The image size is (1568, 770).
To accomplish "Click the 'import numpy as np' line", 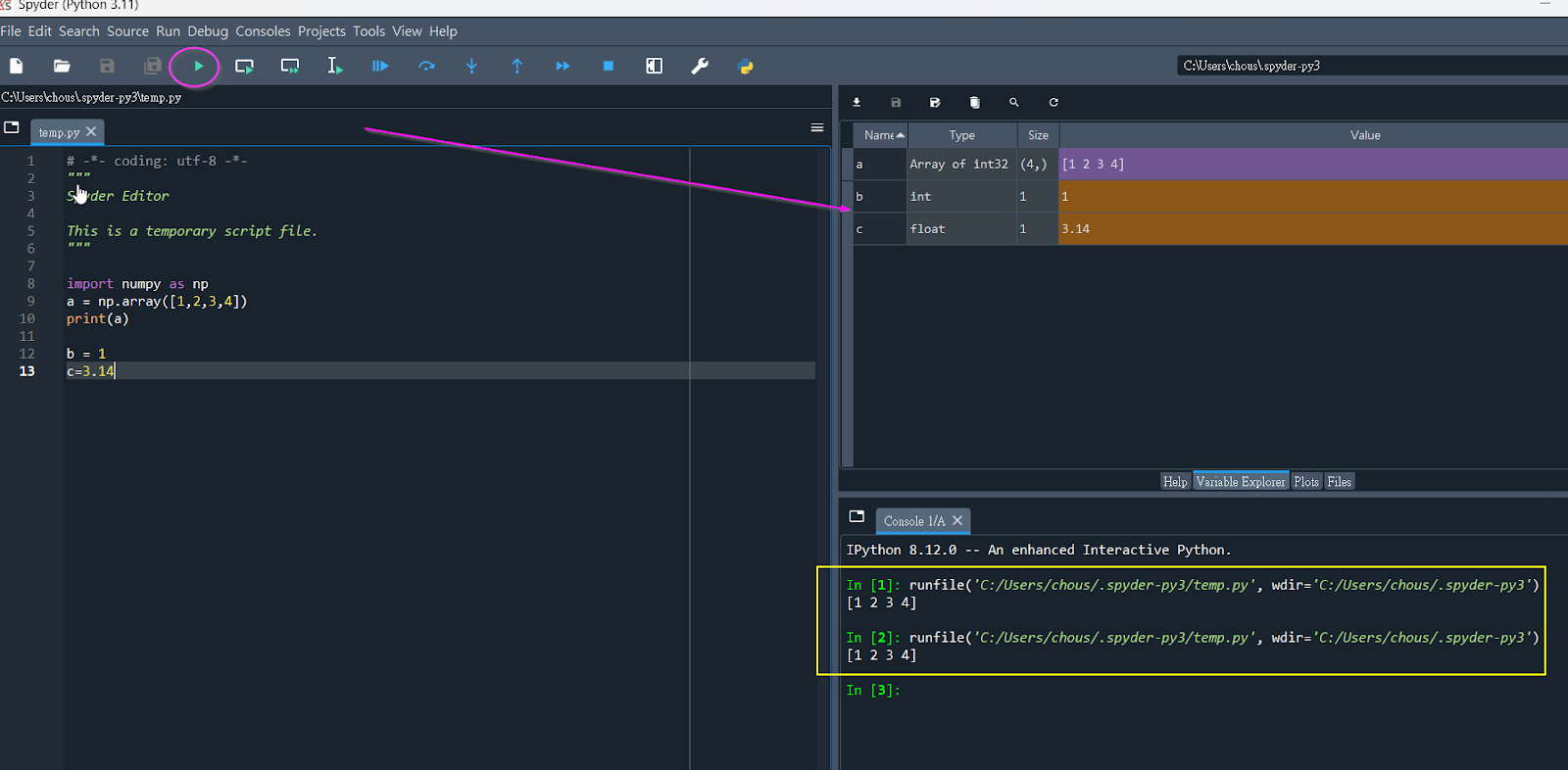I will click(137, 284).
